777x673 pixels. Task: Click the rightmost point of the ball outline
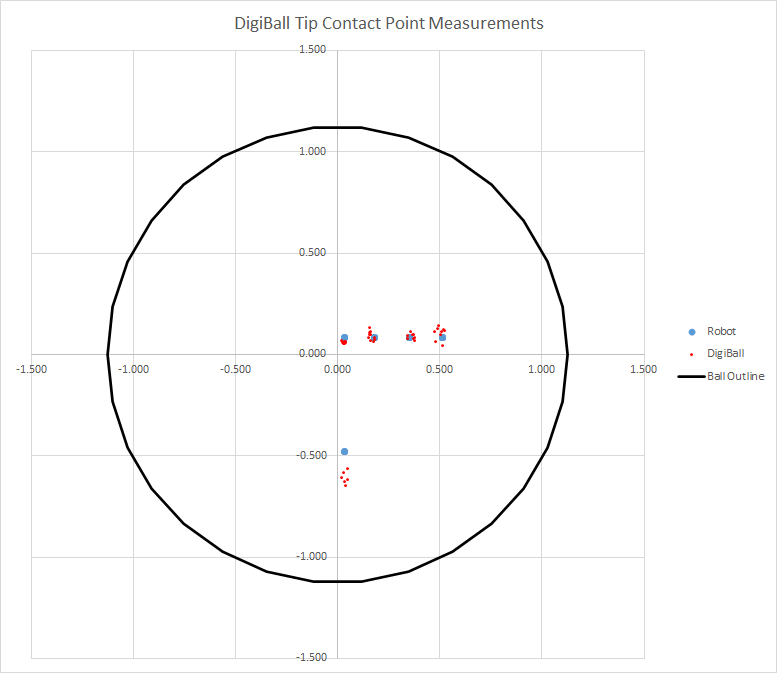[568, 354]
